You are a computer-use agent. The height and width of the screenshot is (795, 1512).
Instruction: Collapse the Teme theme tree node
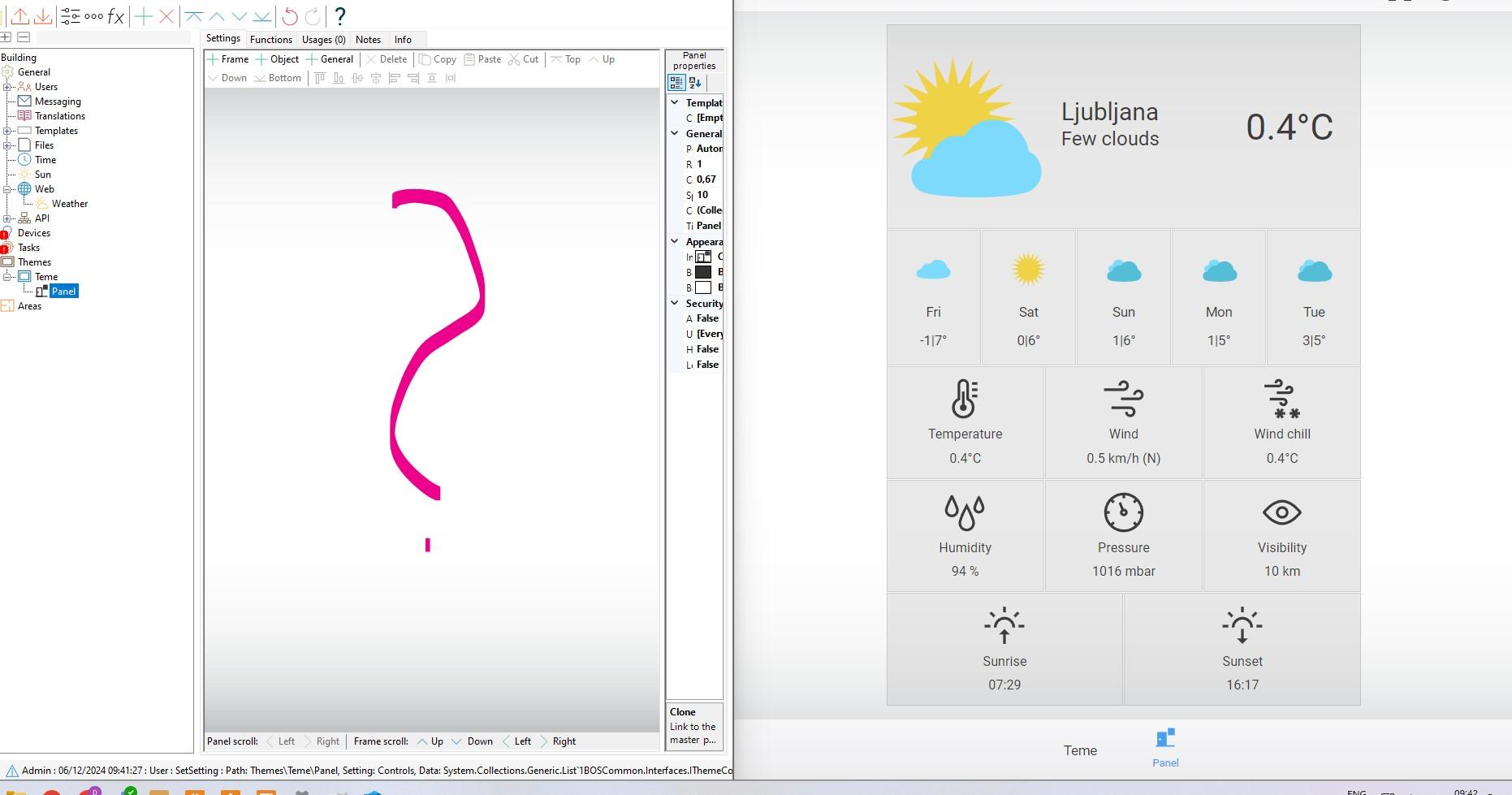[6, 277]
